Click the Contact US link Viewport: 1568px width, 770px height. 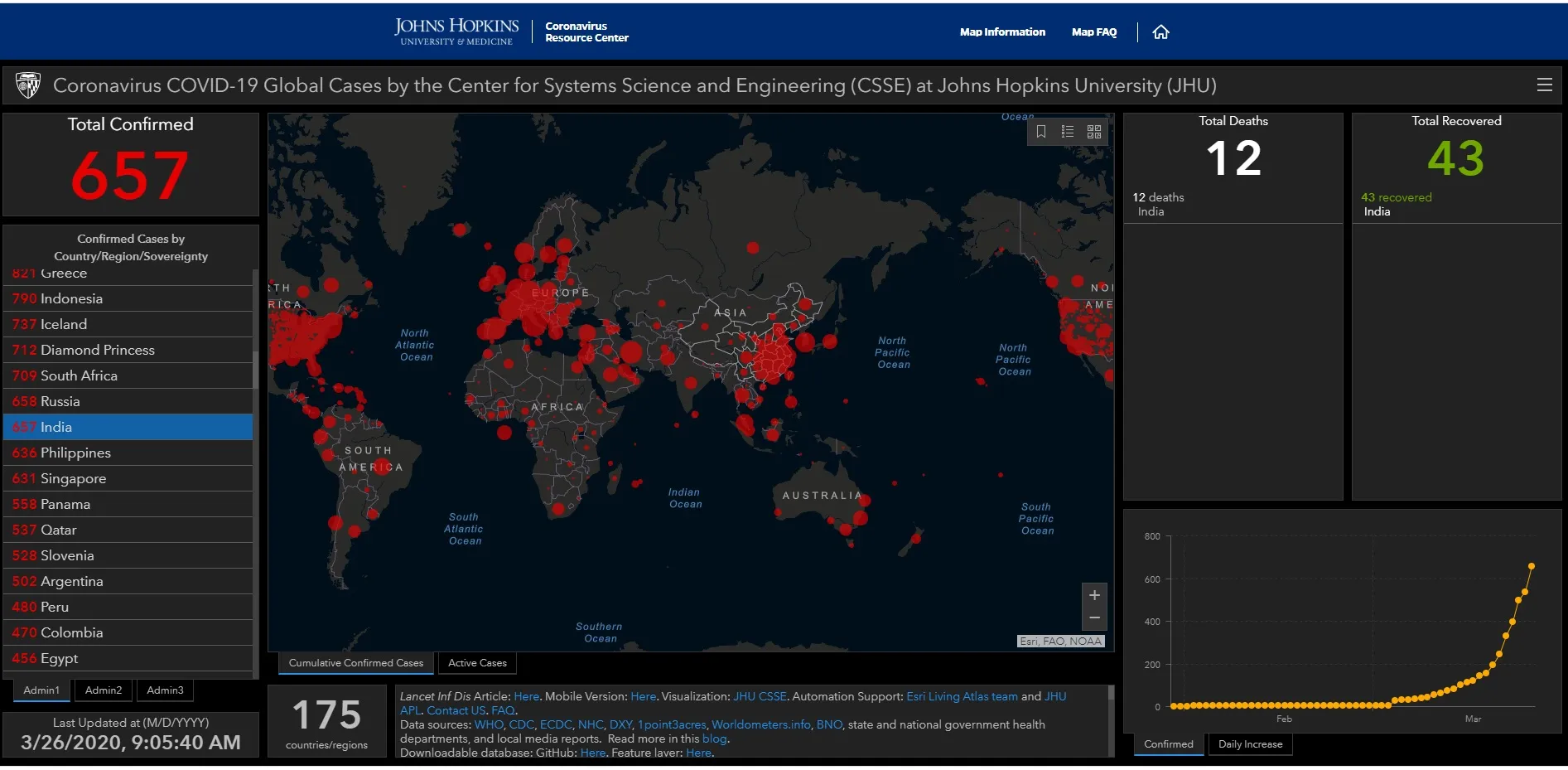coord(456,711)
